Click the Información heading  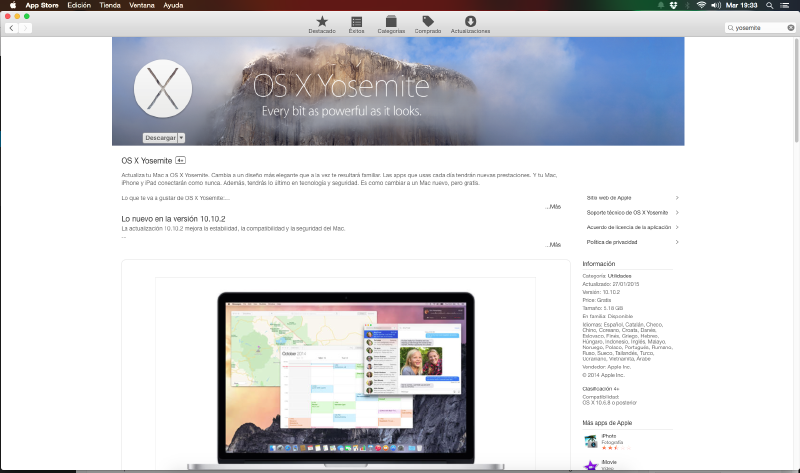598,264
